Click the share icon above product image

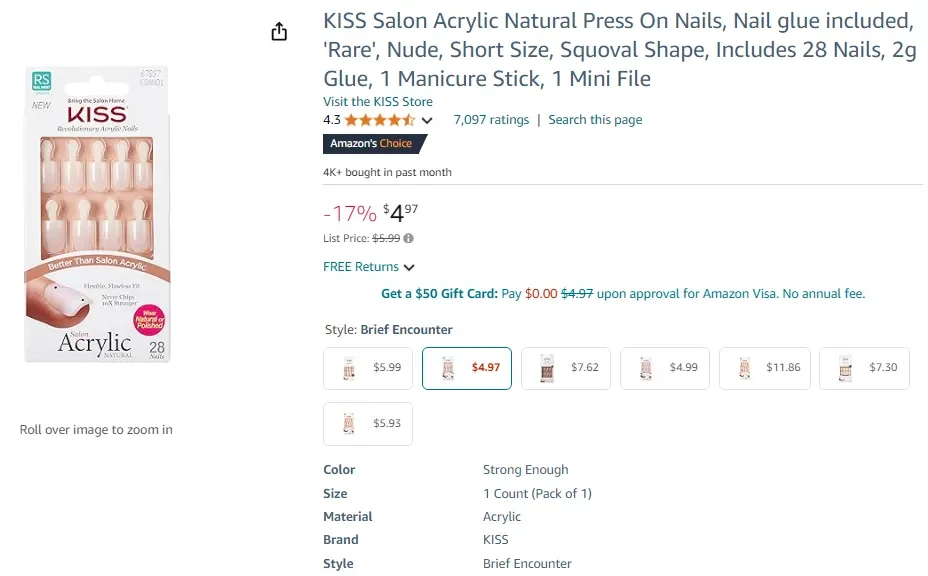click(x=279, y=32)
